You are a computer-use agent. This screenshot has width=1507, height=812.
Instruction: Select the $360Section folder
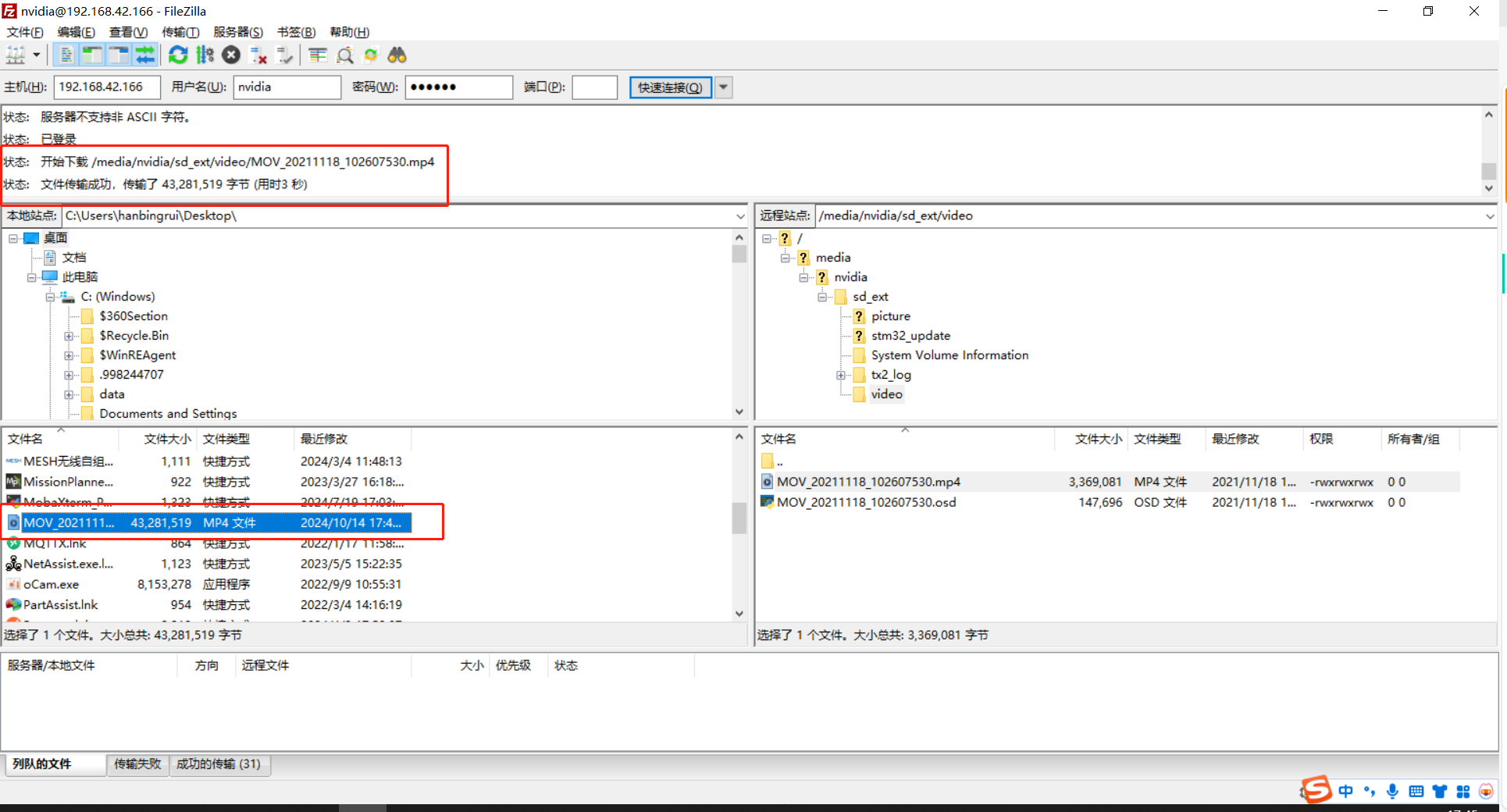134,316
